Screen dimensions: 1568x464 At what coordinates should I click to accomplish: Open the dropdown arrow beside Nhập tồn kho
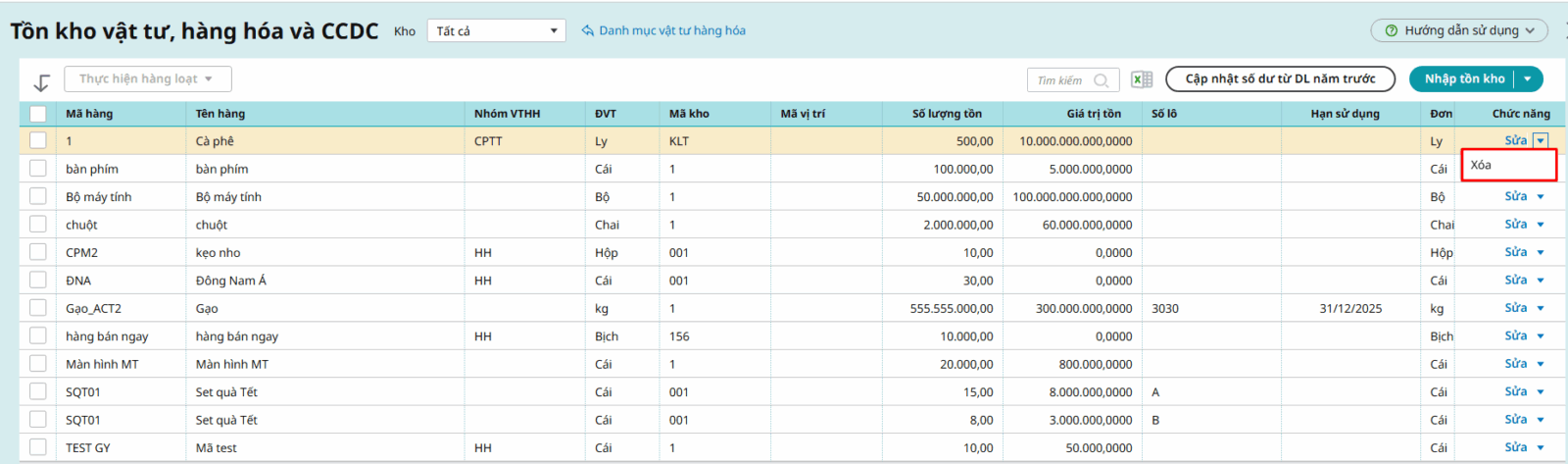coord(1528,78)
